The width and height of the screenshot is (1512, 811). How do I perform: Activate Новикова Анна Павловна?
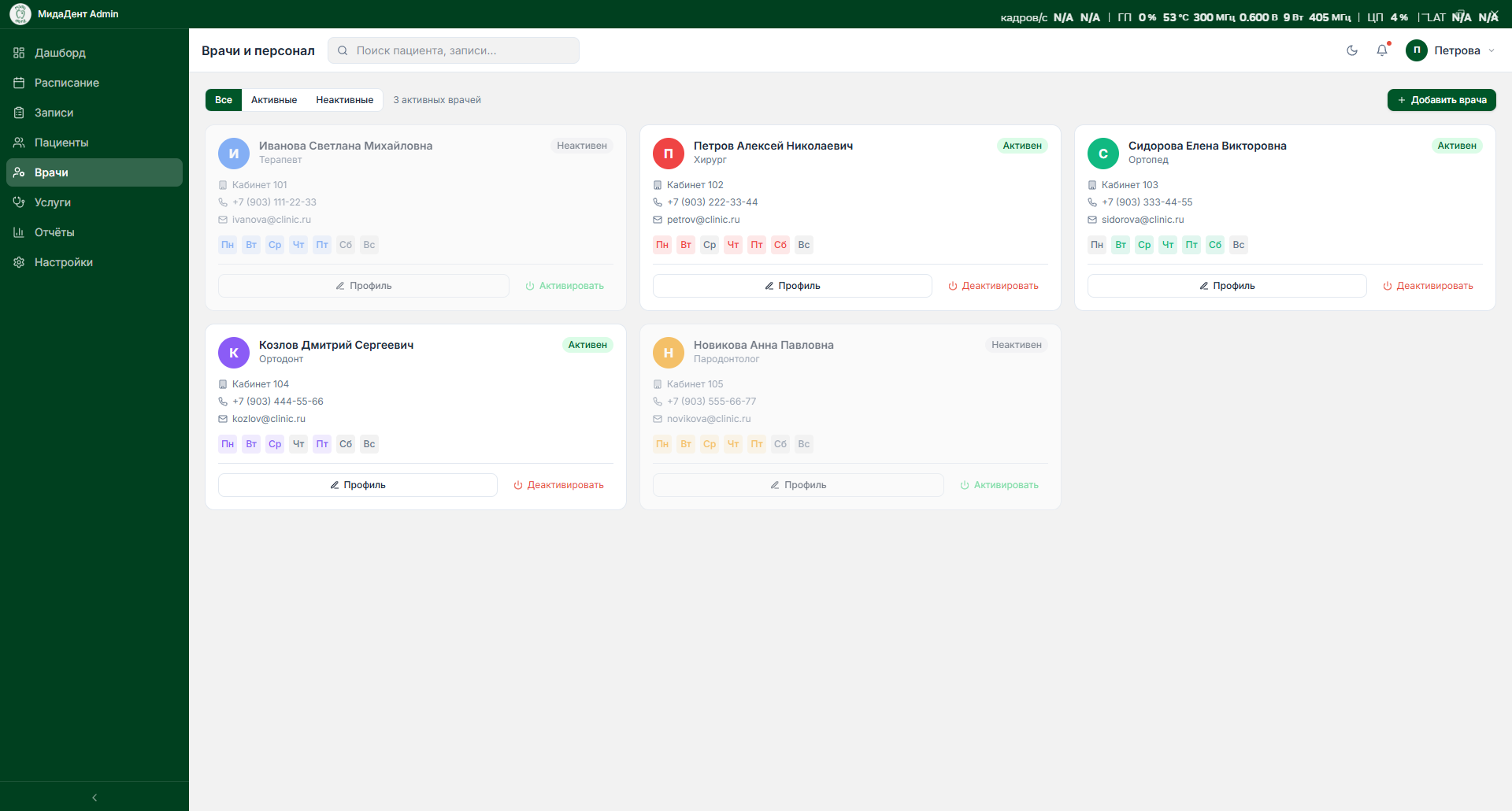pos(999,485)
